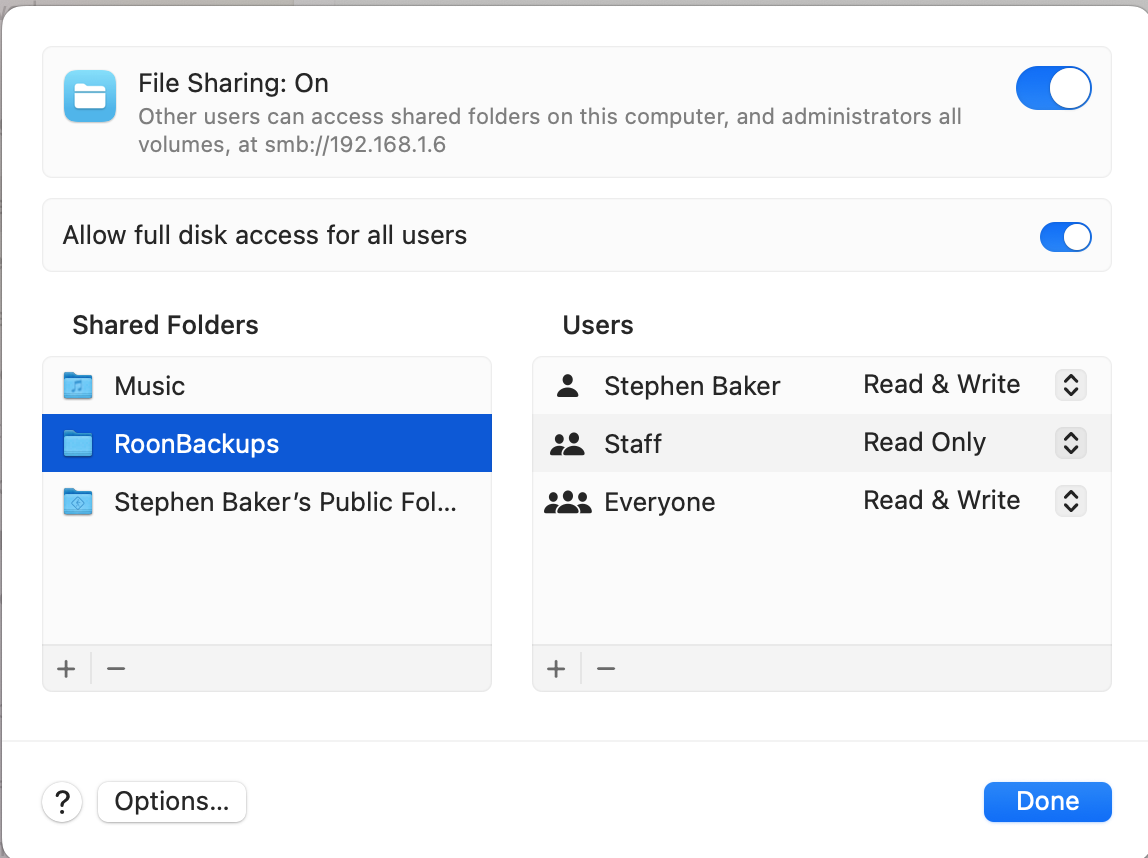Disable full disk access for all users

pyautogui.click(x=1065, y=236)
